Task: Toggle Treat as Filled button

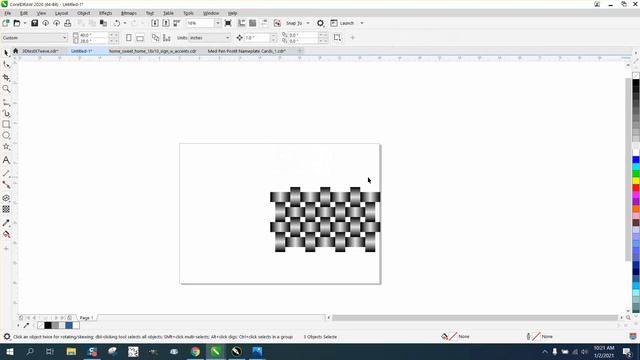Action: click(x=337, y=38)
